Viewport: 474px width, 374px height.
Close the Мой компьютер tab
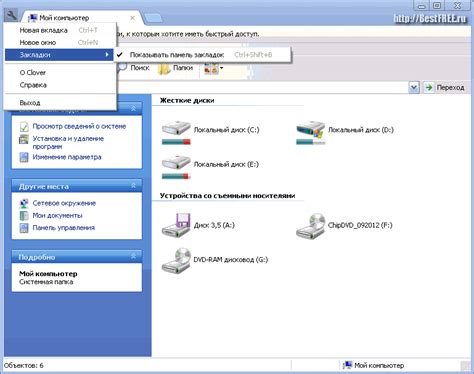click(132, 18)
